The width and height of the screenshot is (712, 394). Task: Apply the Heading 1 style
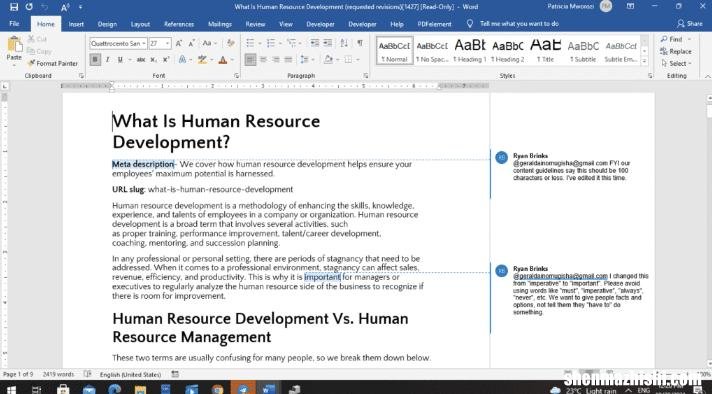(x=470, y=50)
